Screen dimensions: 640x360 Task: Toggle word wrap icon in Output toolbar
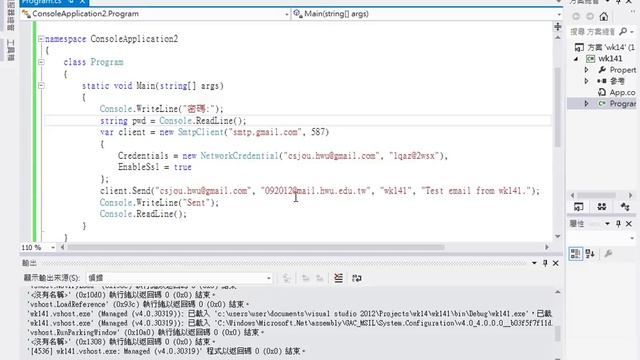(x=357, y=278)
